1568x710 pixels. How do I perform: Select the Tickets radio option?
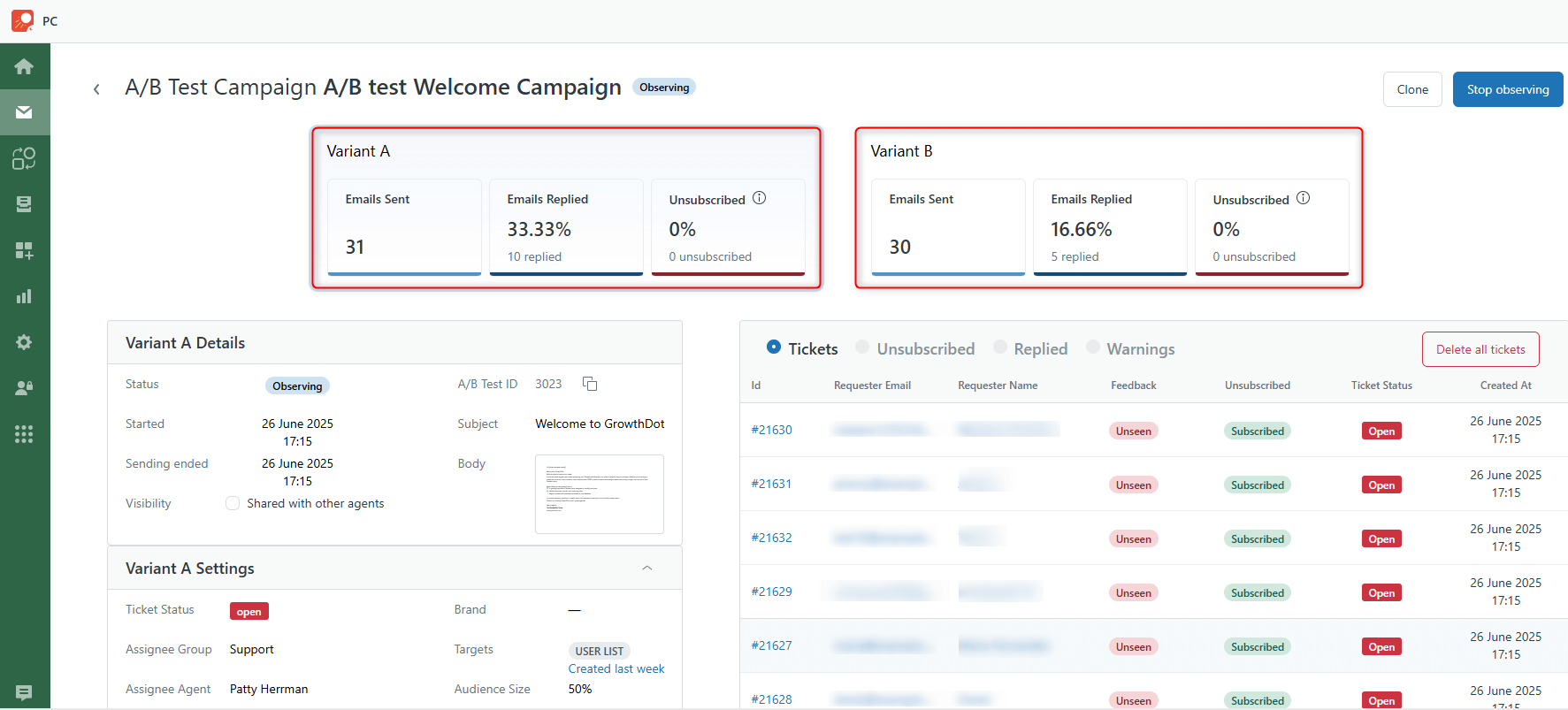(774, 347)
